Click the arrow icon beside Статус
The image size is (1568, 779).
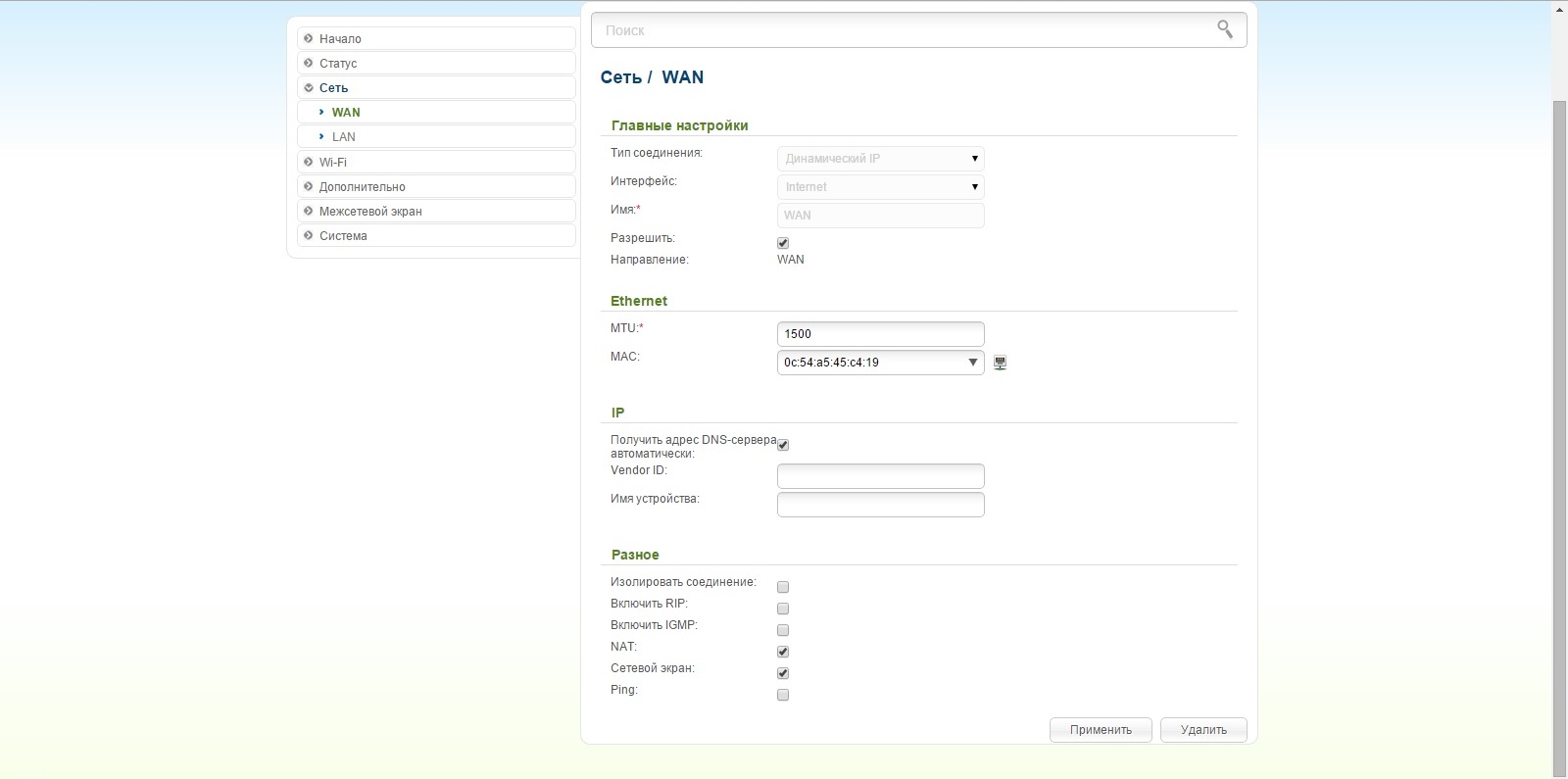coord(309,63)
